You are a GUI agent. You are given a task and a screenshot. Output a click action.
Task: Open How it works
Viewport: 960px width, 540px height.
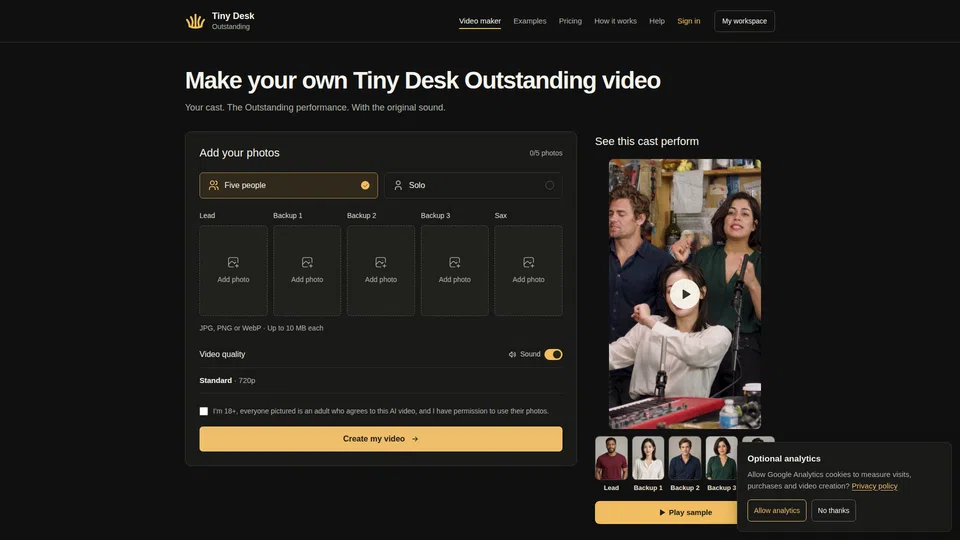615,21
